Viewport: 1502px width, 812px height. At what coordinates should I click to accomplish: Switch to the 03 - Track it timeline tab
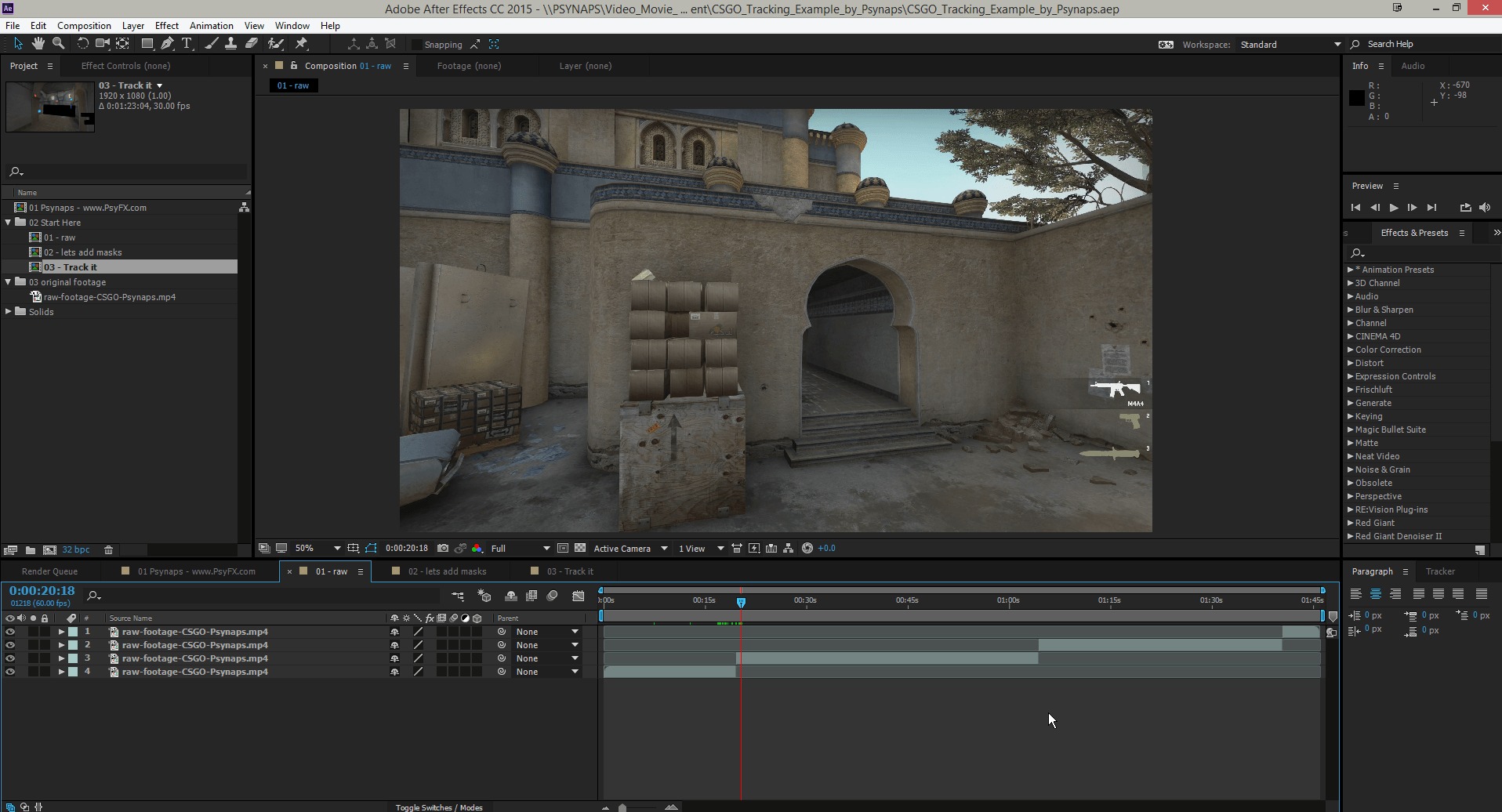coord(569,571)
